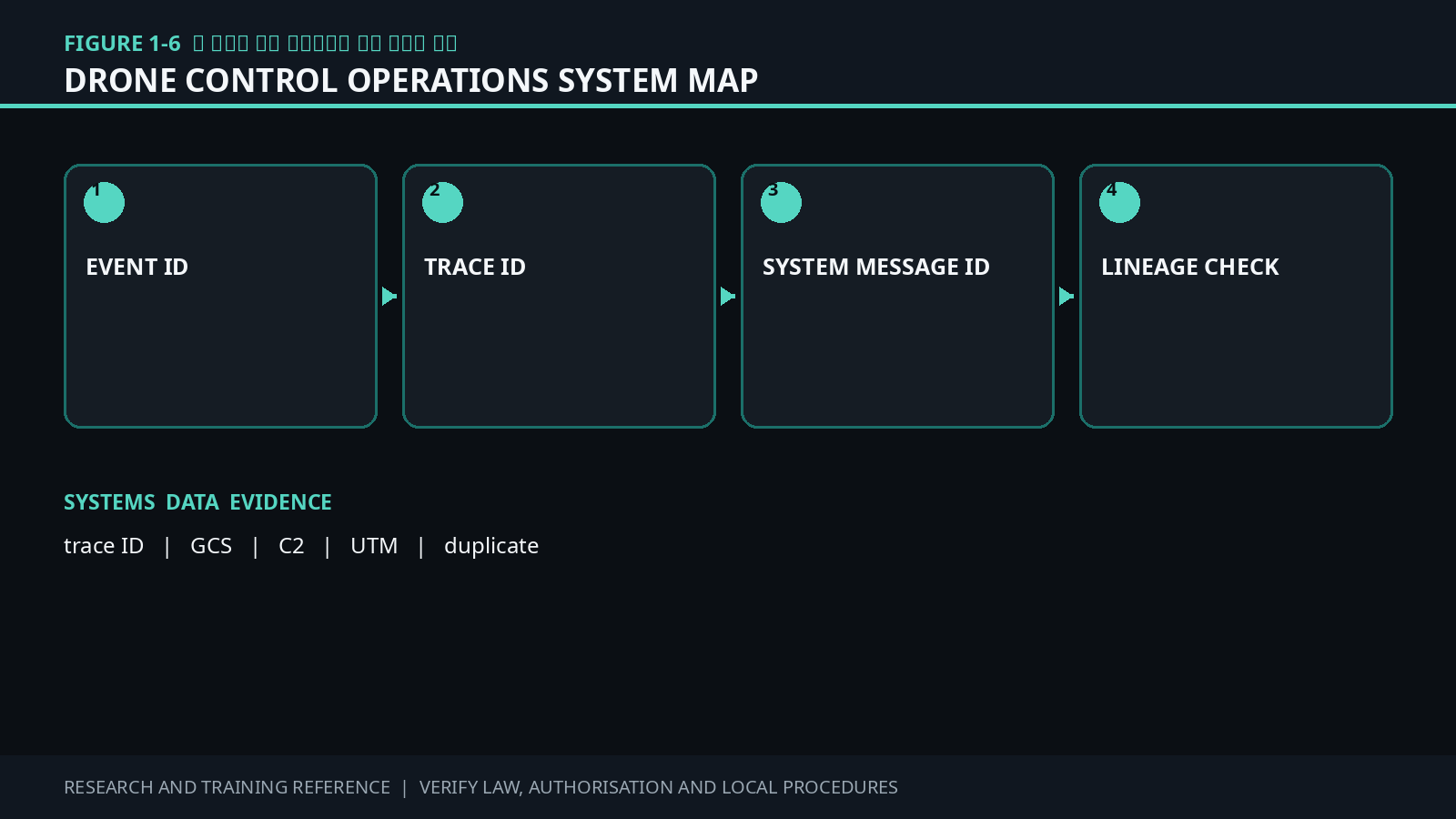Viewport: 1456px width, 819px height.
Task: Click arrow pointing to Lineage Check card
Action: pyautogui.click(x=1067, y=296)
